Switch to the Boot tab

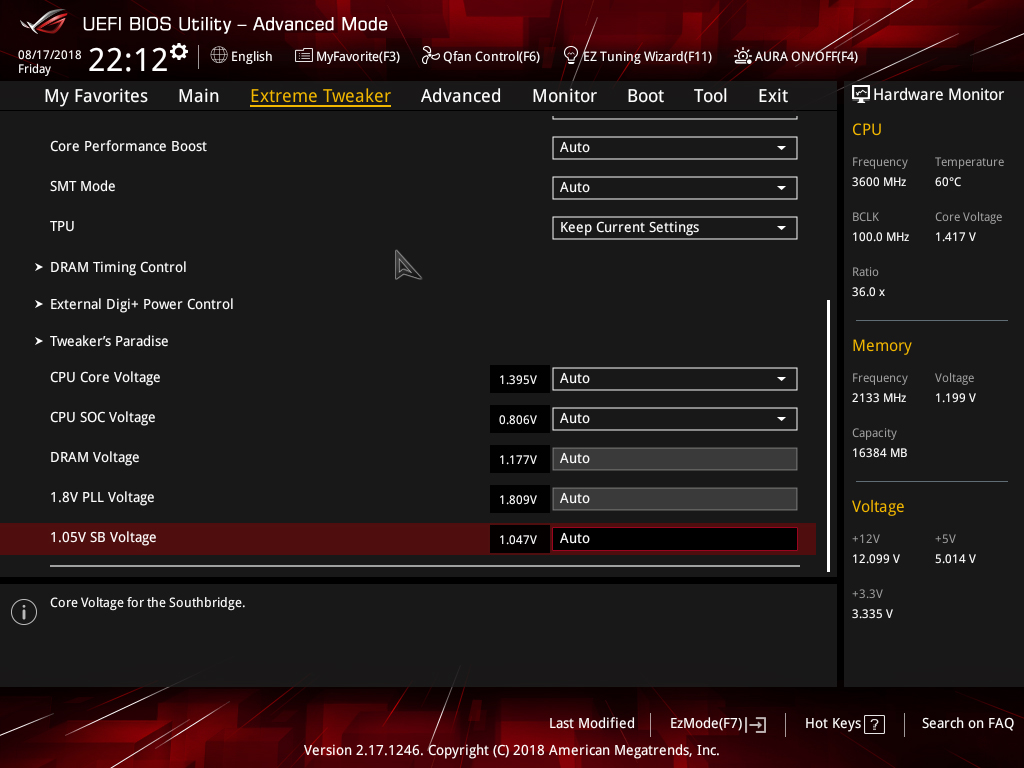[x=645, y=96]
